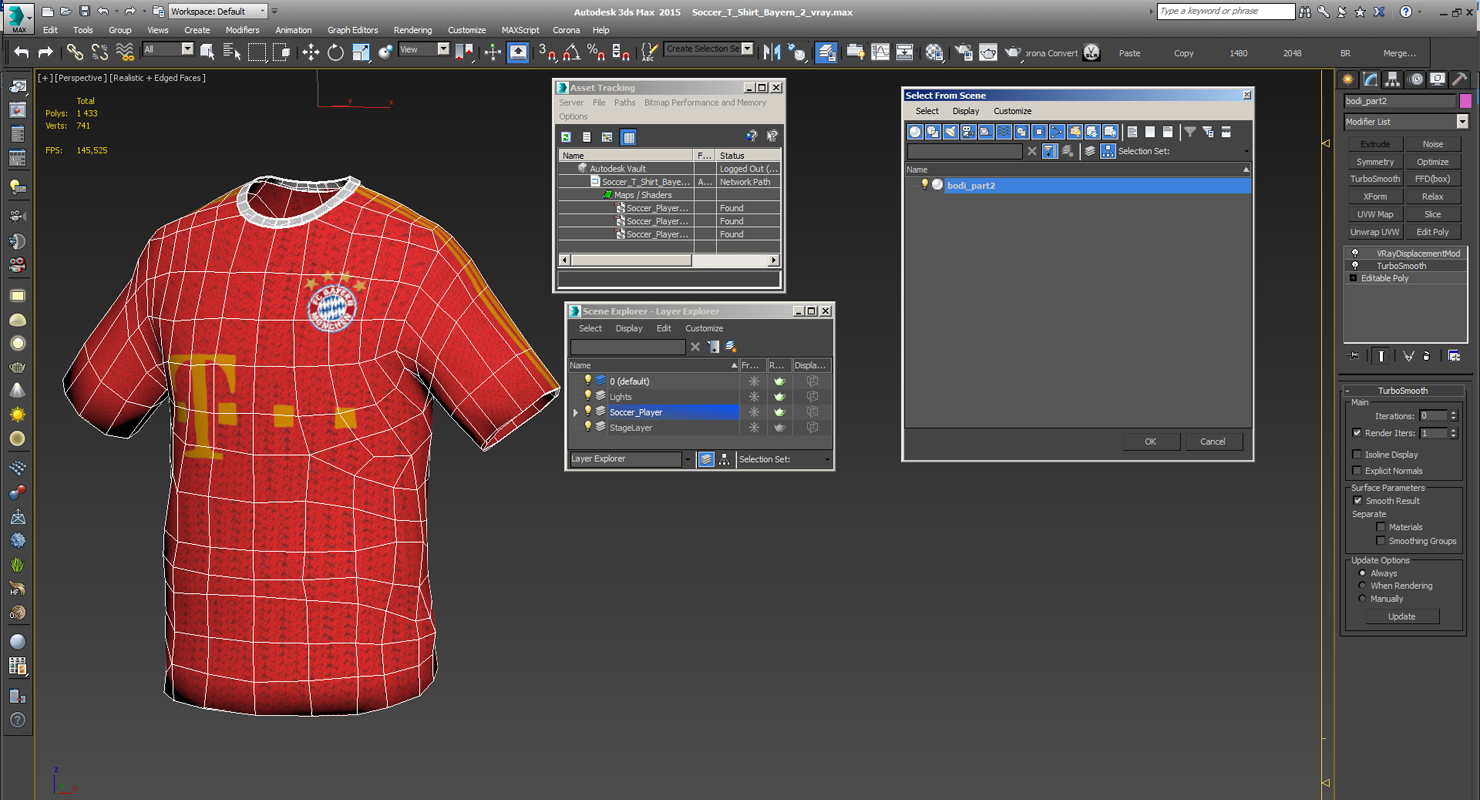Viewport: 1480px width, 800px height.
Task: Click the Unwrap UVW modifier button
Action: [x=1375, y=232]
